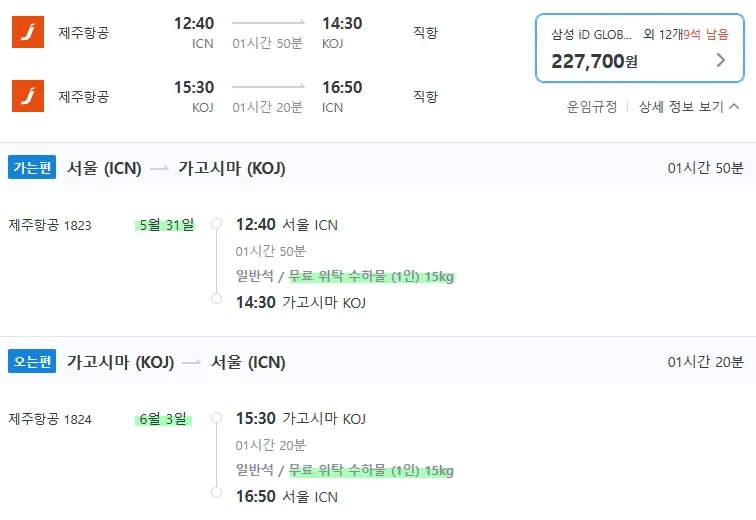
Task: Click the 6월 3일 return date
Action: 165,419
